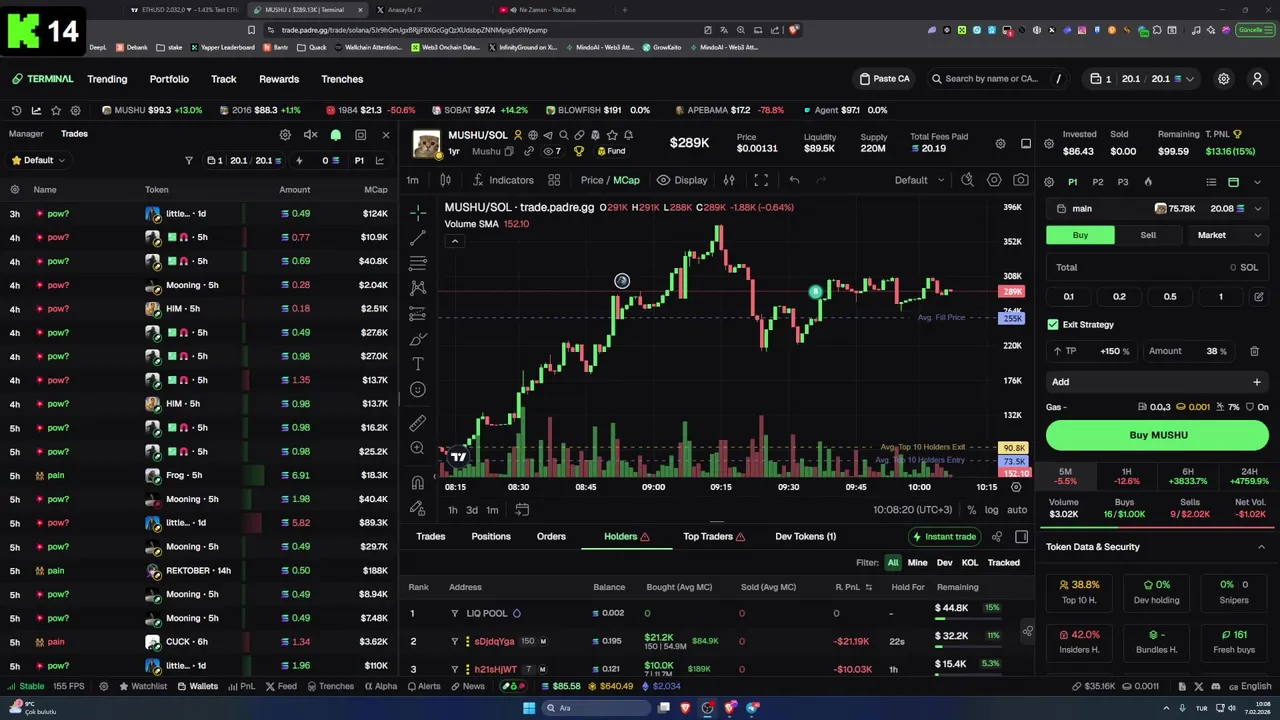Click the Total SOL amount input

click(x=1157, y=268)
